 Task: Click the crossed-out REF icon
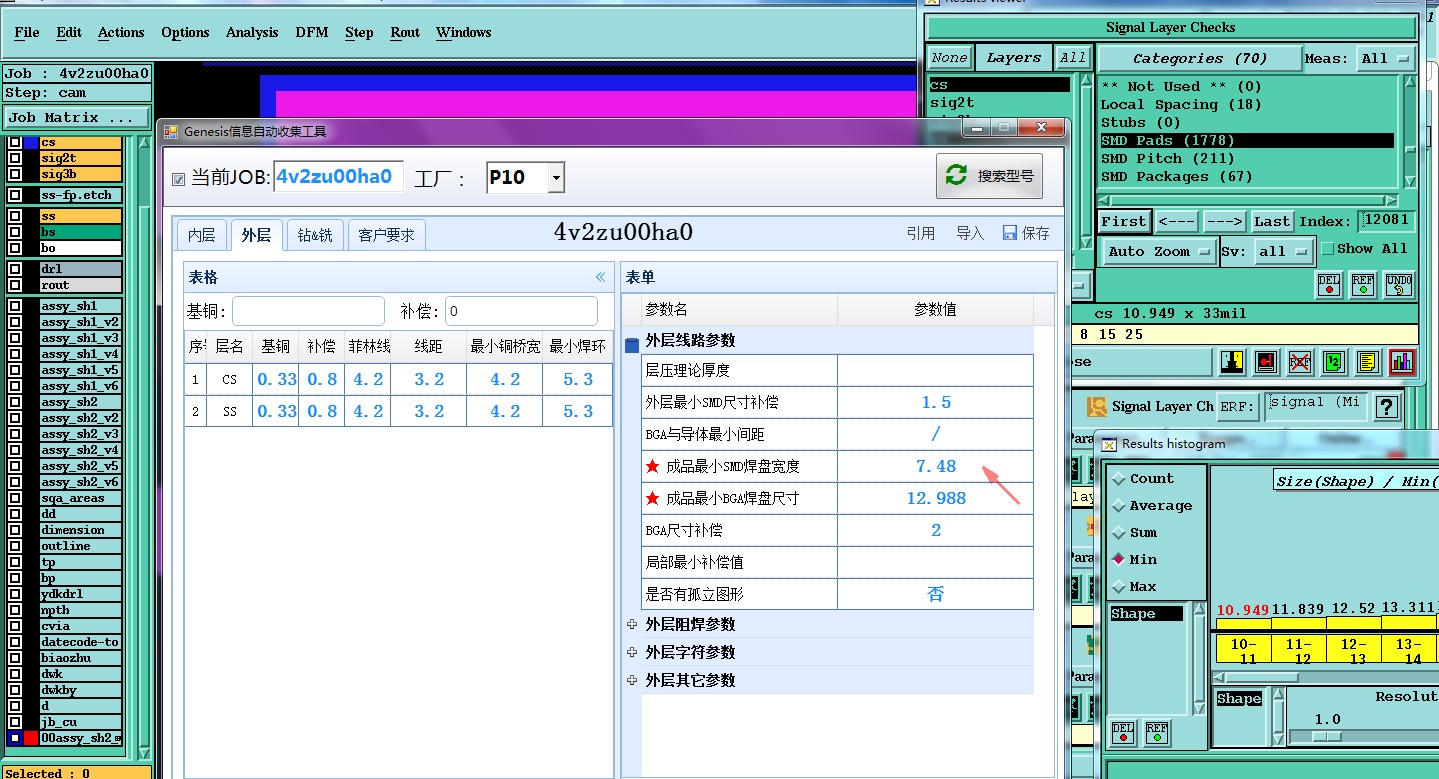(1300, 361)
